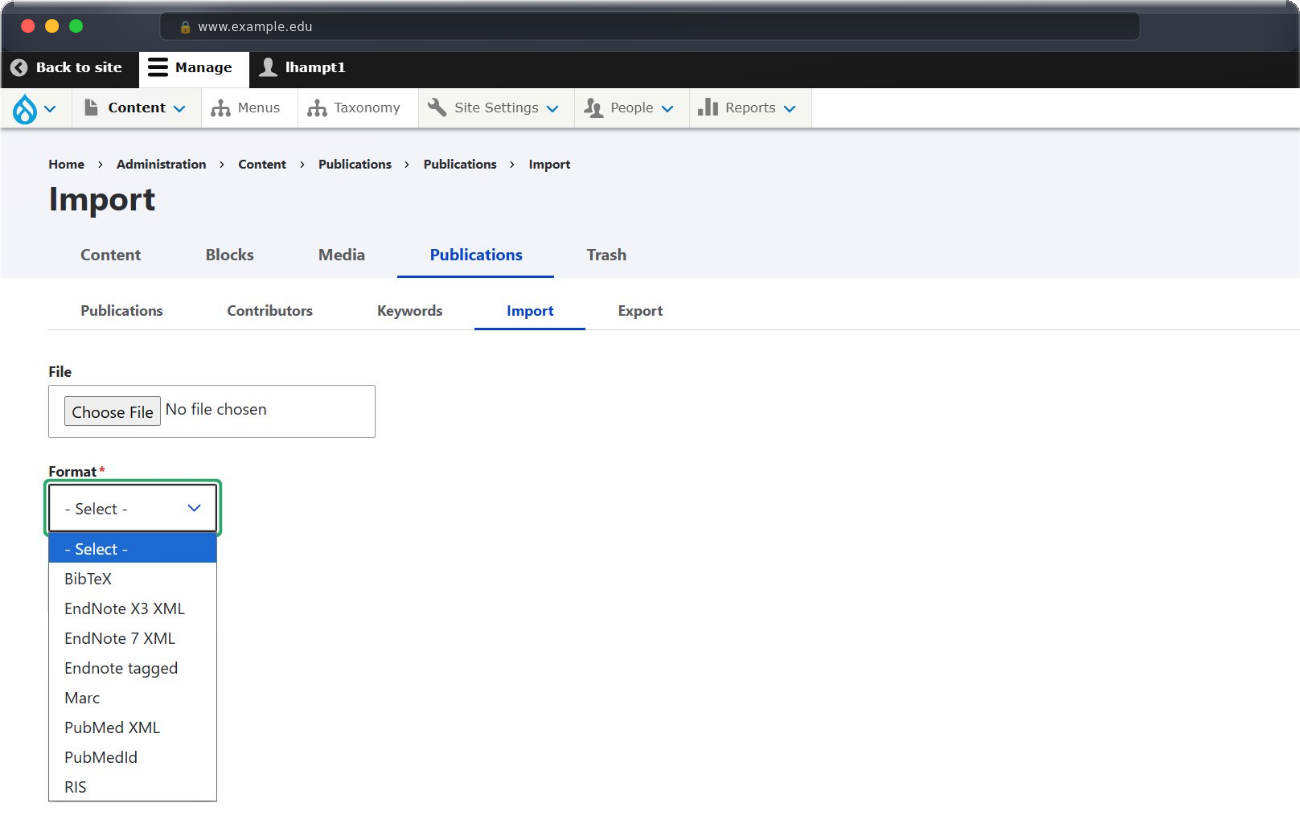Choose PubMedId format option
1300x840 pixels.
(132, 757)
